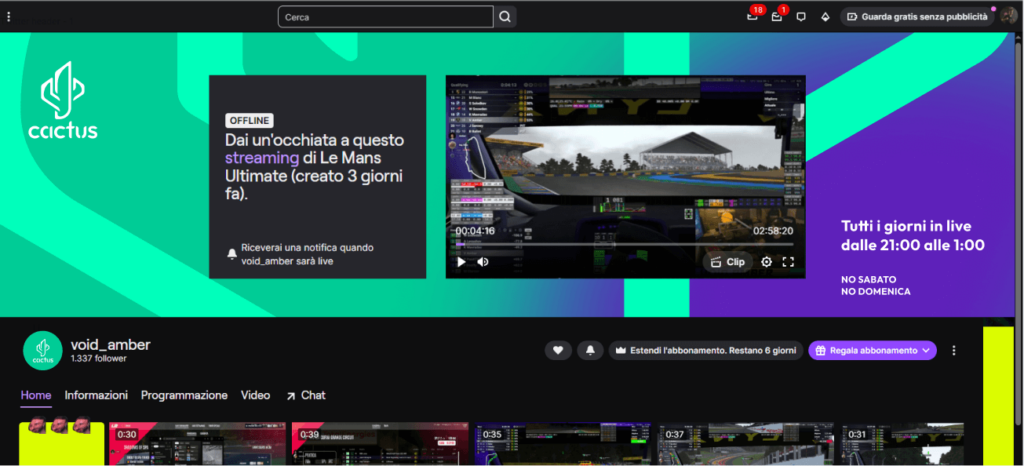Image resolution: width=1024 pixels, height=466 pixels.
Task: Click the notification bell in offline card
Action: [x=232, y=254]
